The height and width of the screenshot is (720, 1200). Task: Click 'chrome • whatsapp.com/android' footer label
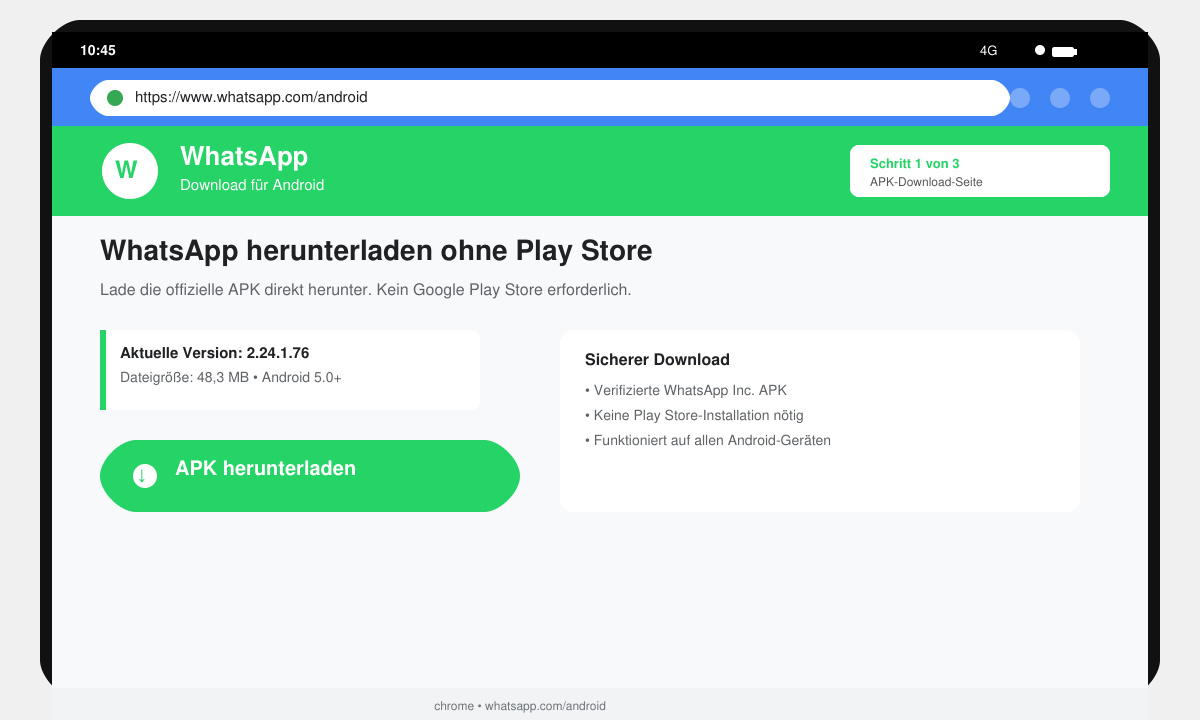click(x=520, y=706)
